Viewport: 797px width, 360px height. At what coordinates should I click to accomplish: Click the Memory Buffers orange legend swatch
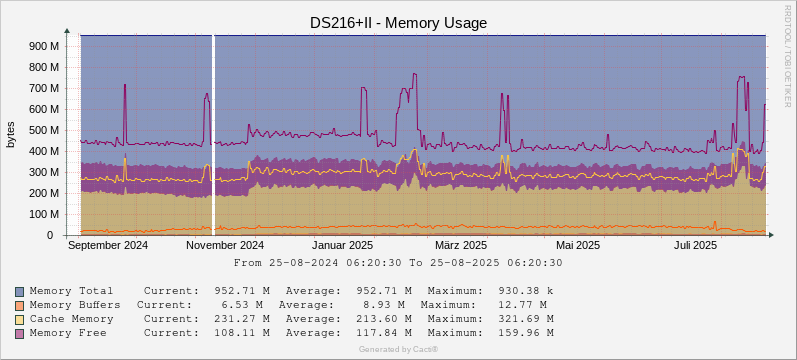[x=20, y=306]
